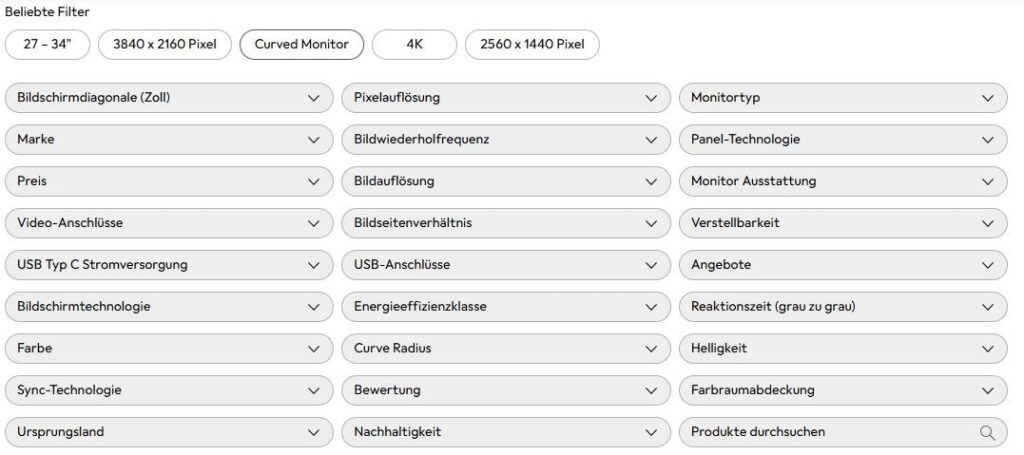Screen dimensions: 1024x455
Task: Click the chevron arrow on Farbe
Action: pyautogui.click(x=314, y=349)
